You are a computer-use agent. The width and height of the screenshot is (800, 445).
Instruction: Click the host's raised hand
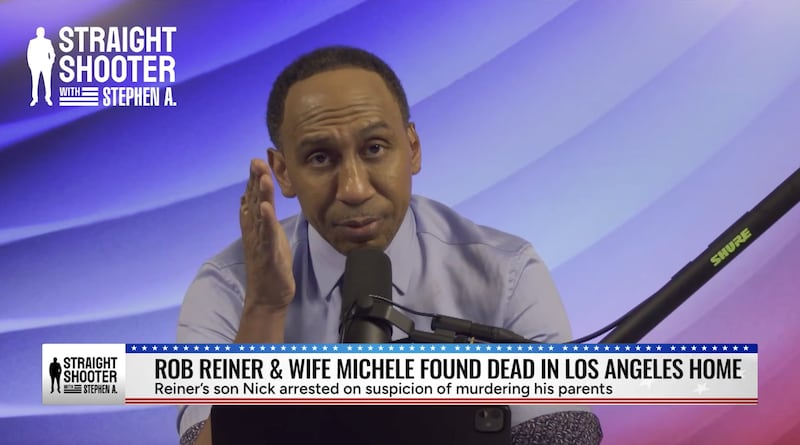(x=266, y=236)
